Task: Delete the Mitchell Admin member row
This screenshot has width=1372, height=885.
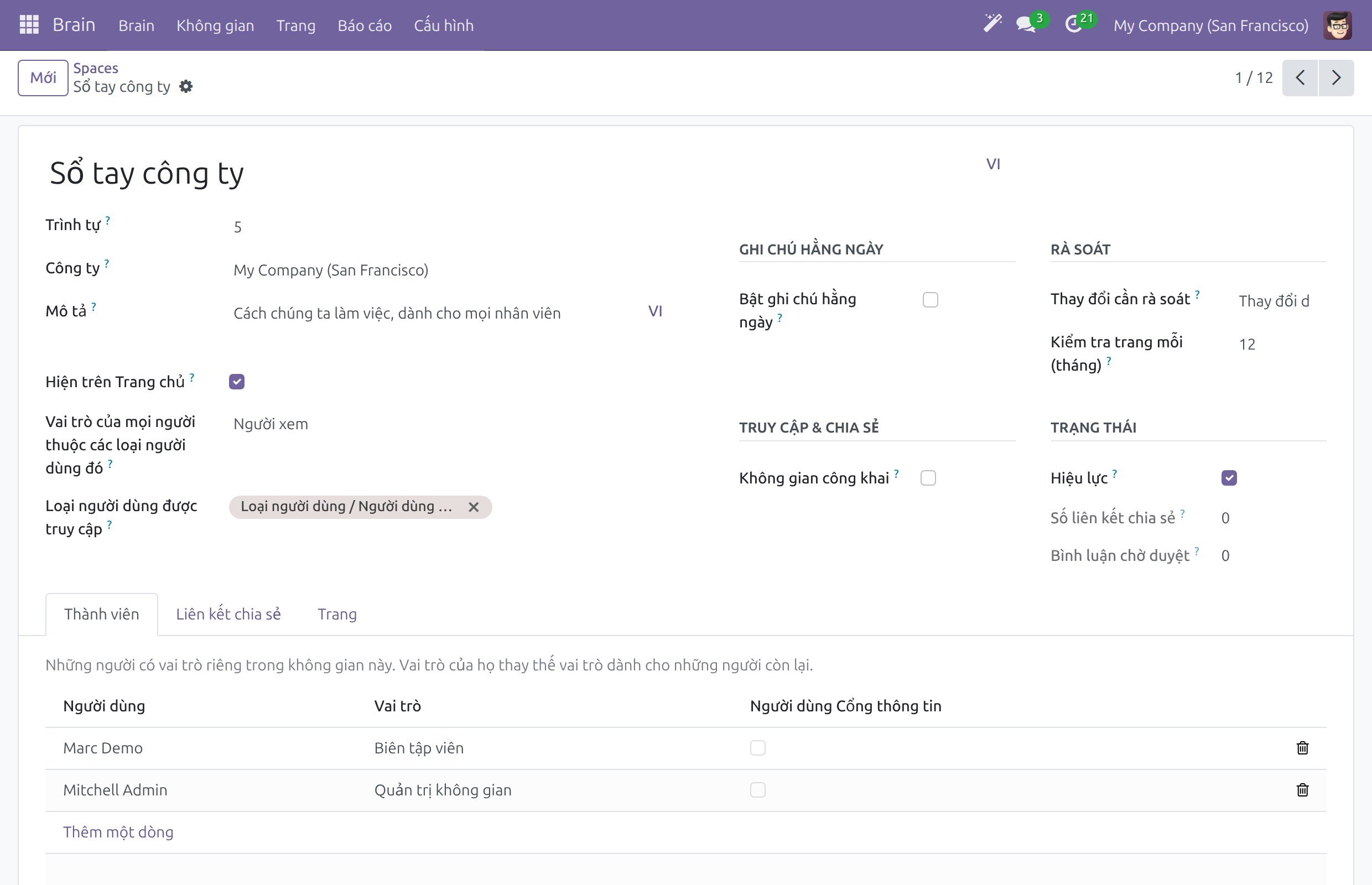Action: [1302, 790]
